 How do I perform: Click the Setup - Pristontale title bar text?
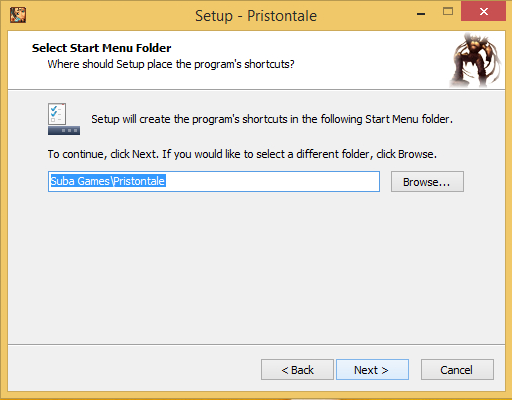(256, 16)
